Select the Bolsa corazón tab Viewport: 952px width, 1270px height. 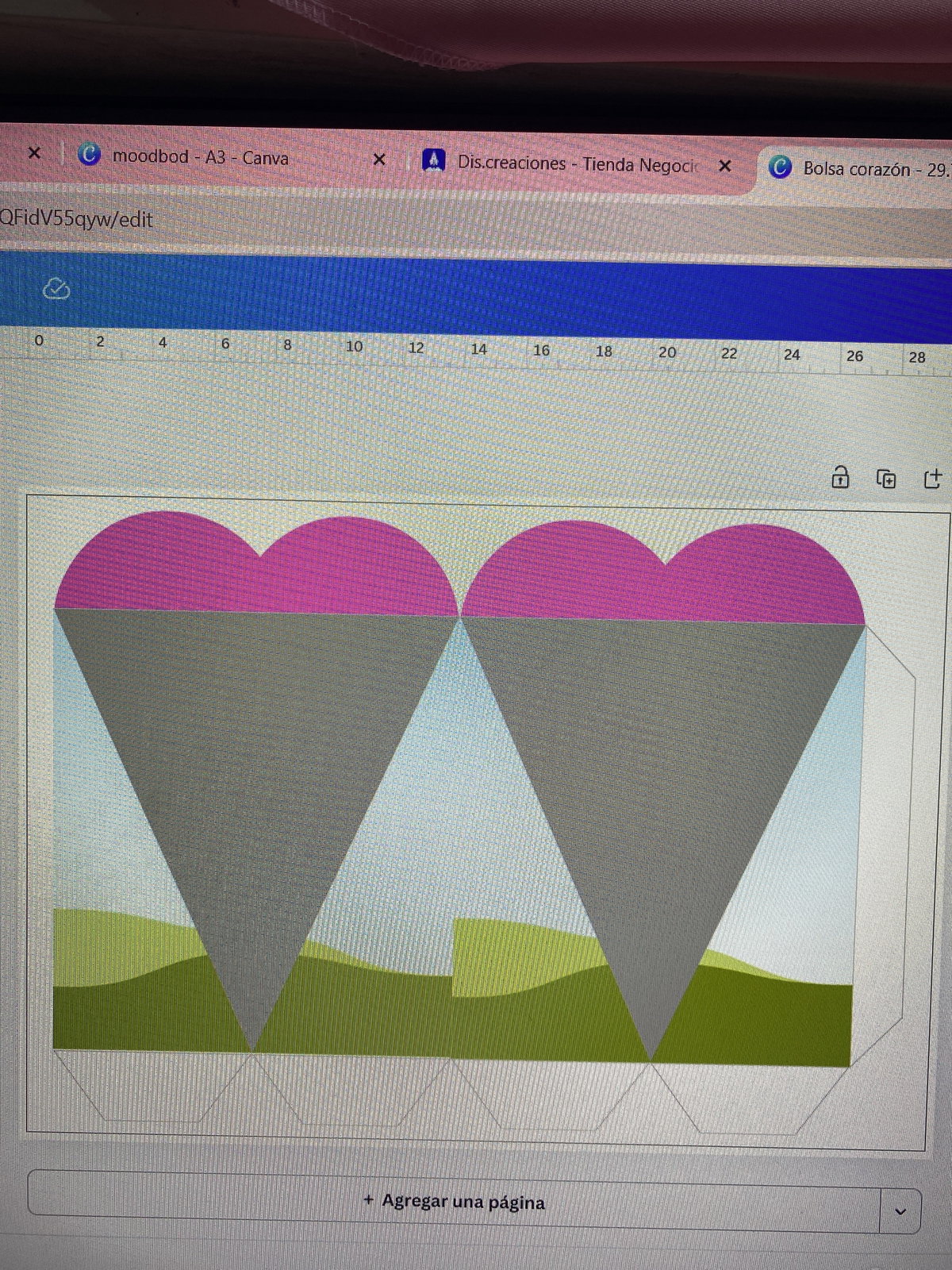(x=873, y=169)
